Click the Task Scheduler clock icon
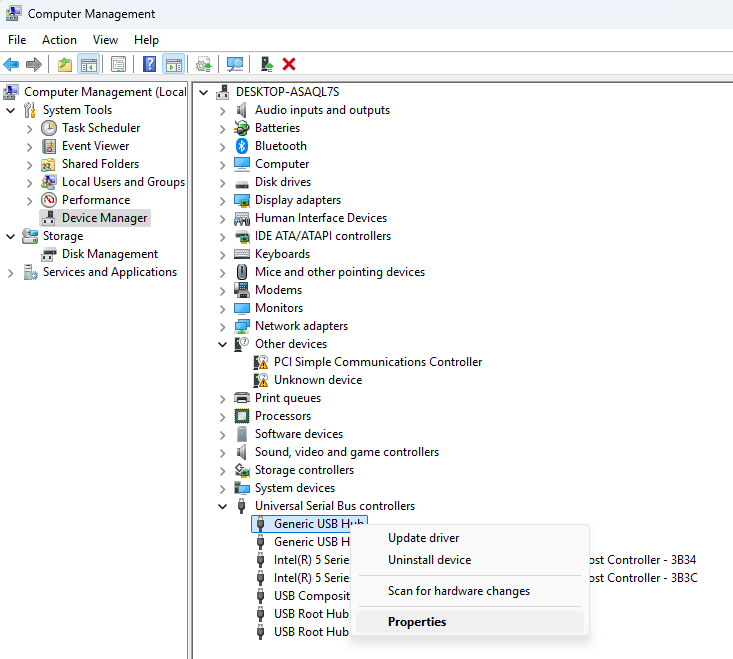733x659 pixels. coord(49,128)
